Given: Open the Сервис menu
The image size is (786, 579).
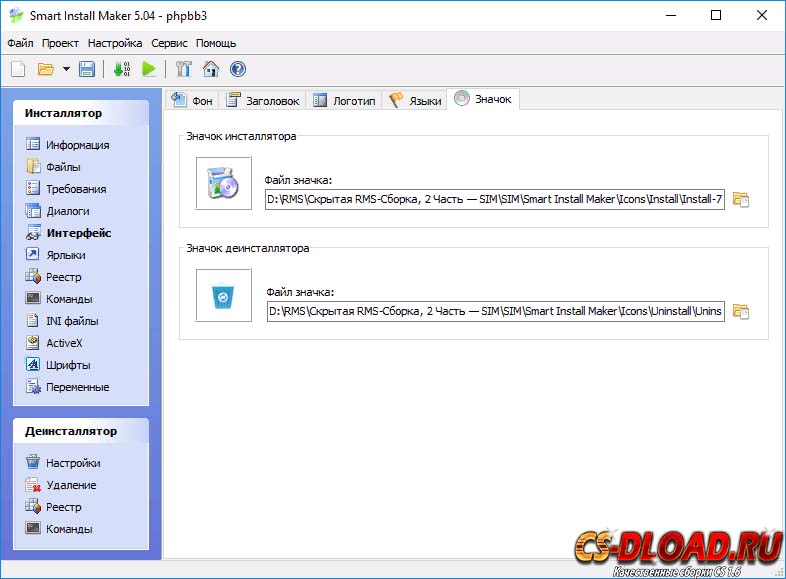Looking at the screenshot, I should pos(169,43).
